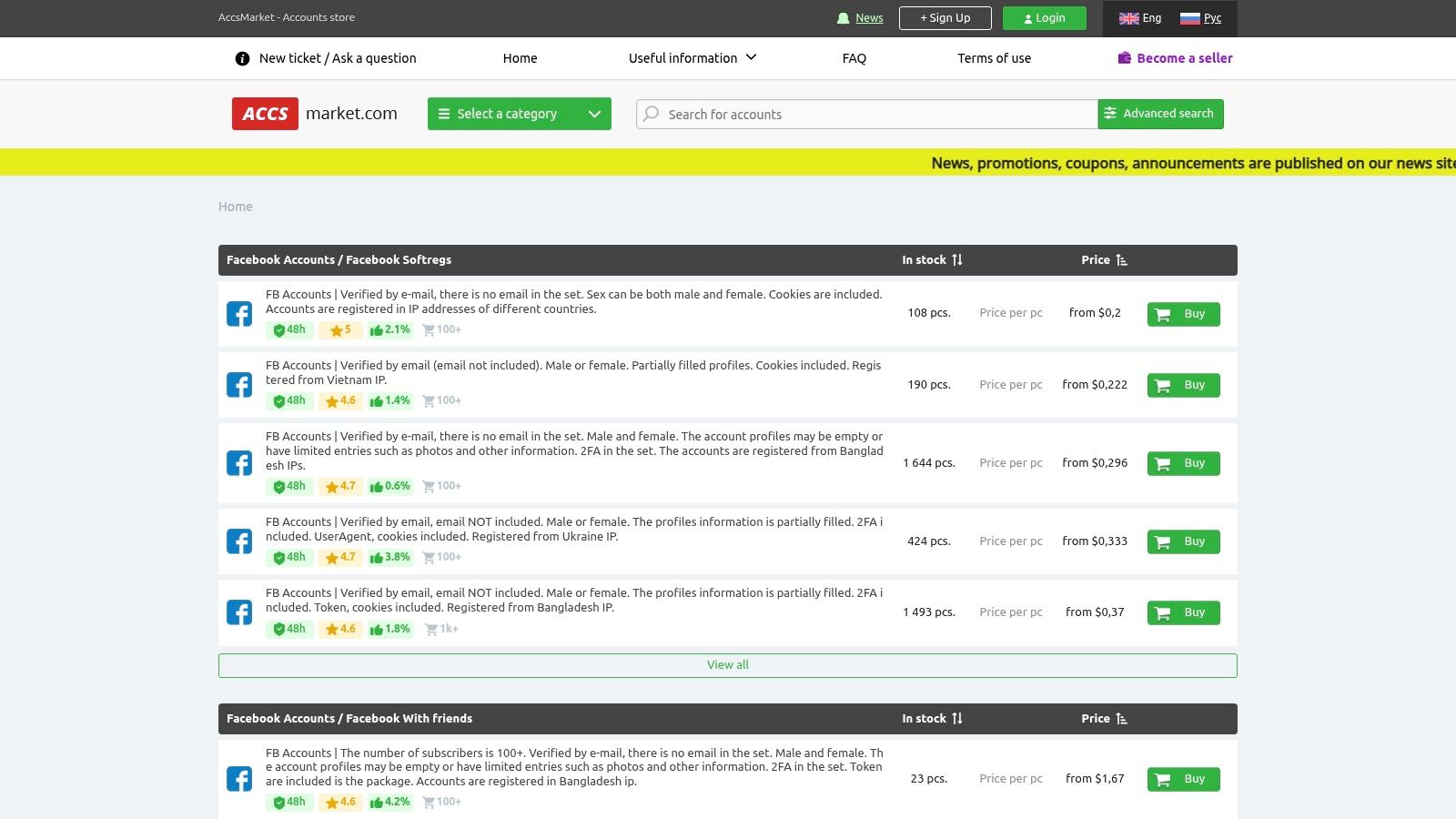Screen dimensions: 1456x819
Task: Switch language to Рус
Action: click(1200, 18)
